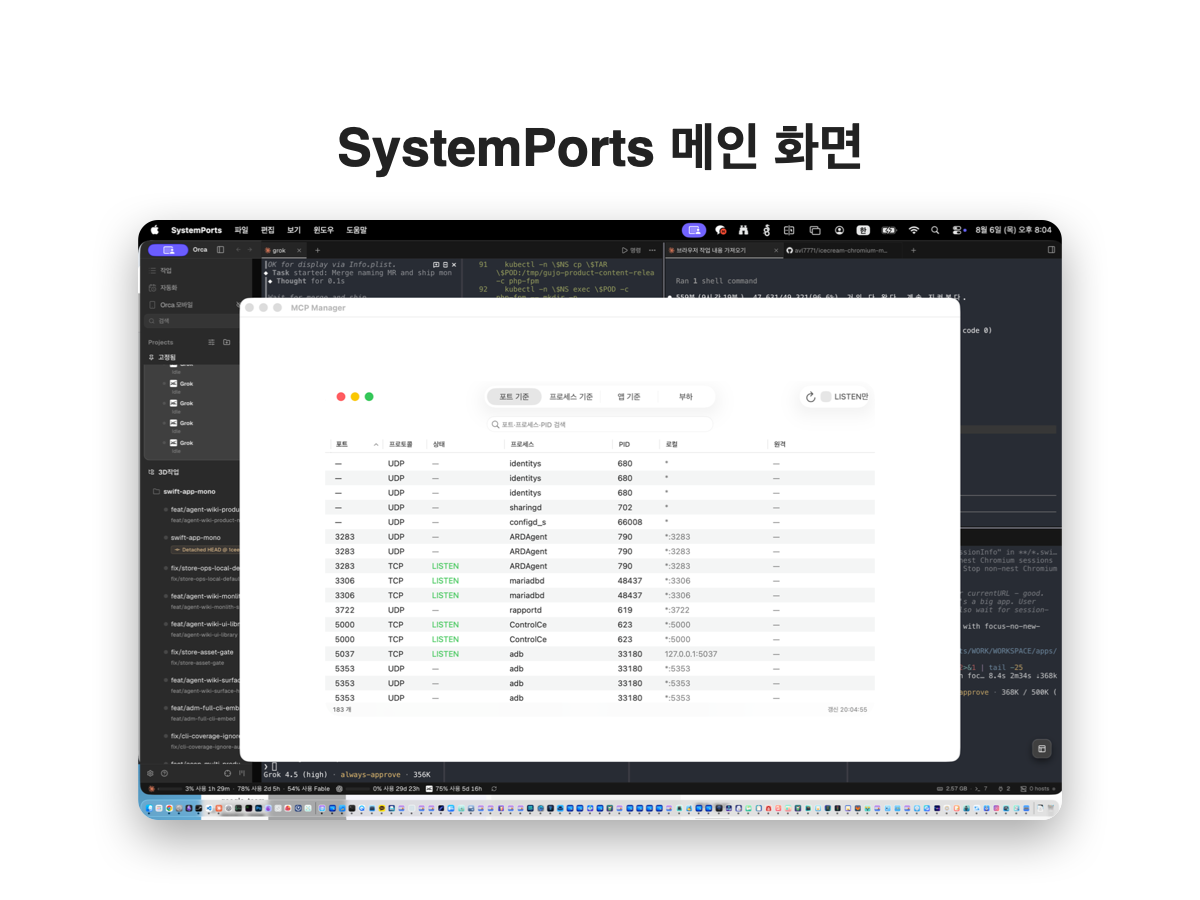Click the 명령 run button in Orca
The height and width of the screenshot is (900, 1200).
(631, 250)
